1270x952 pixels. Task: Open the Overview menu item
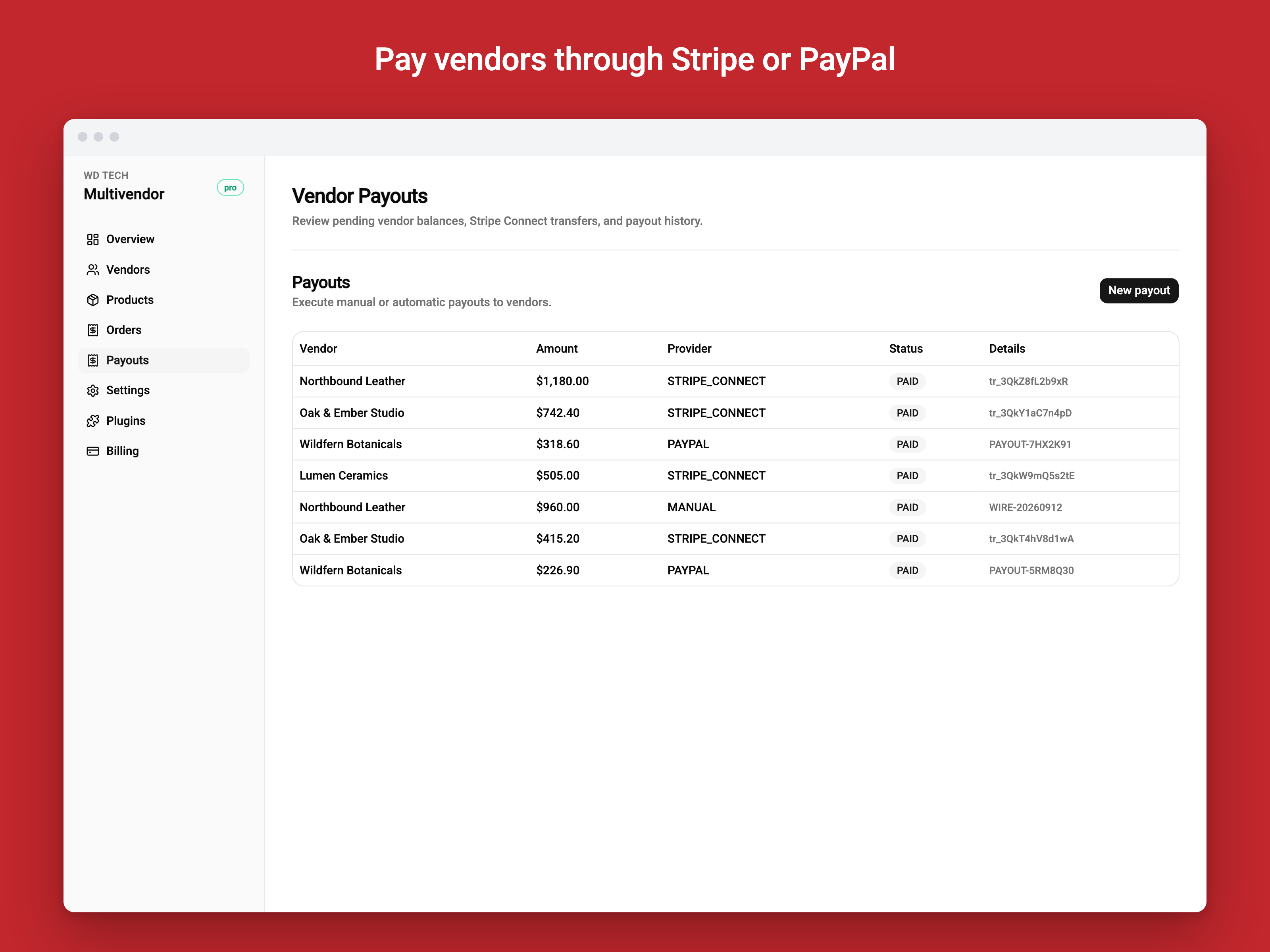tap(164, 239)
